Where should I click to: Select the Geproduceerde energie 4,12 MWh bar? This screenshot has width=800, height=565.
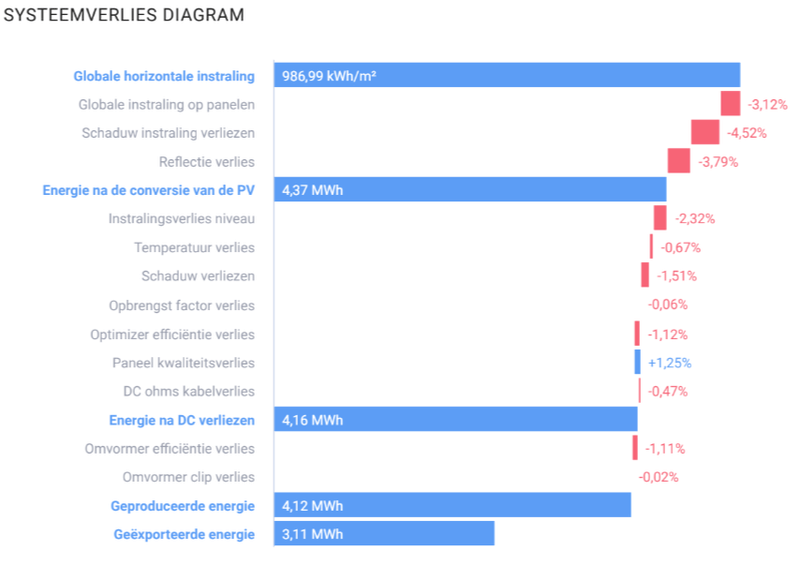point(452,505)
